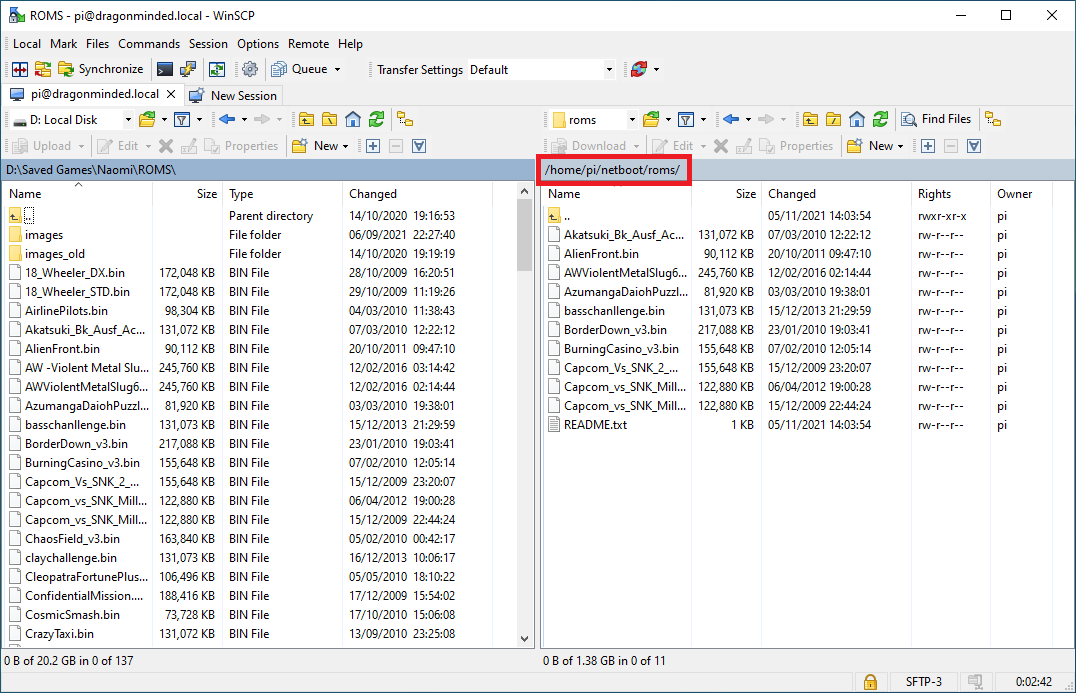
Task: Refresh the local panel
Action: point(376,120)
